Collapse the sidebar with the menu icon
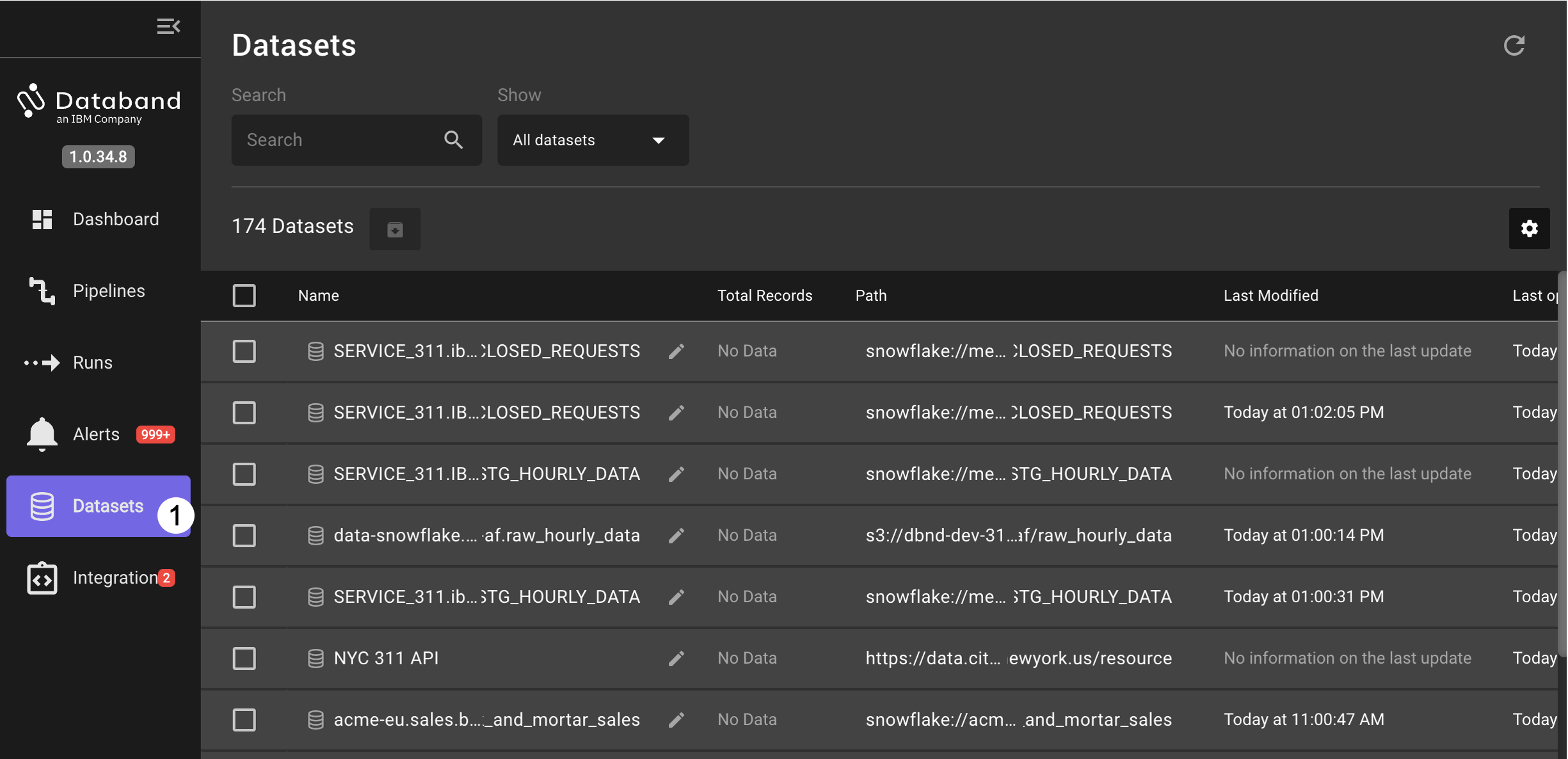The image size is (1568, 759). pos(168,26)
